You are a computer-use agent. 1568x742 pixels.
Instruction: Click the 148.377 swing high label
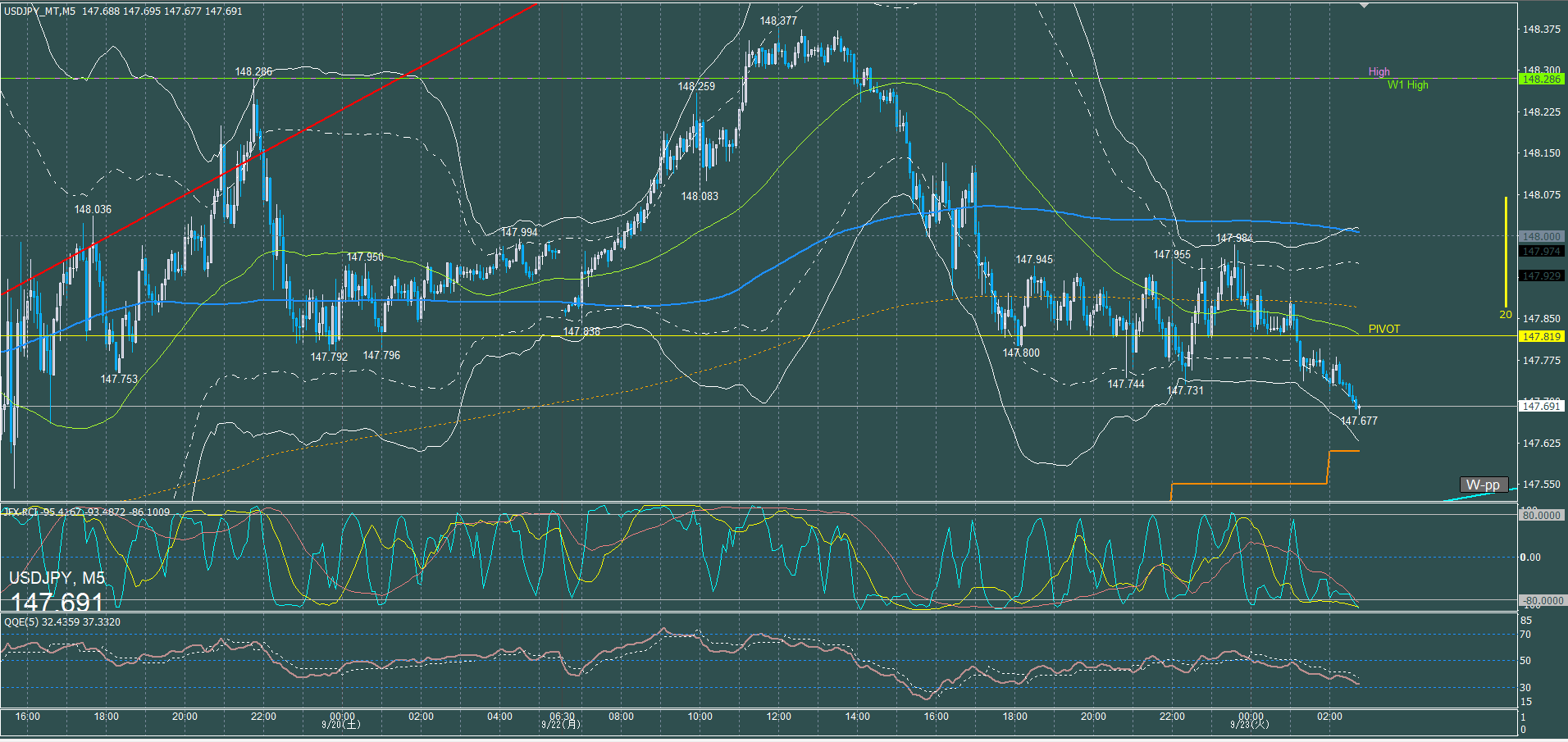coord(777,20)
